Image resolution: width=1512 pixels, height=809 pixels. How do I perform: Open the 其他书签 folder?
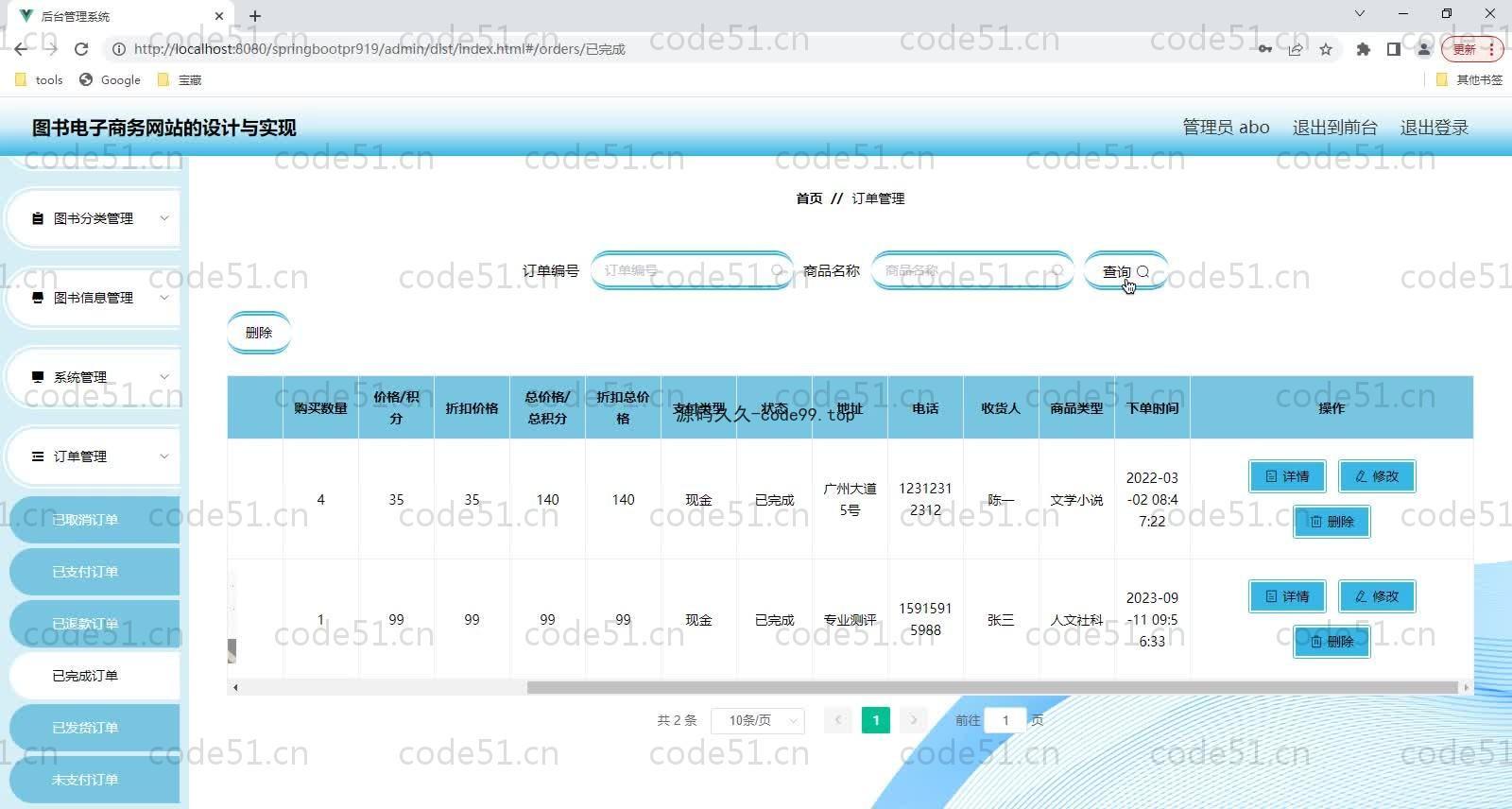1469,79
